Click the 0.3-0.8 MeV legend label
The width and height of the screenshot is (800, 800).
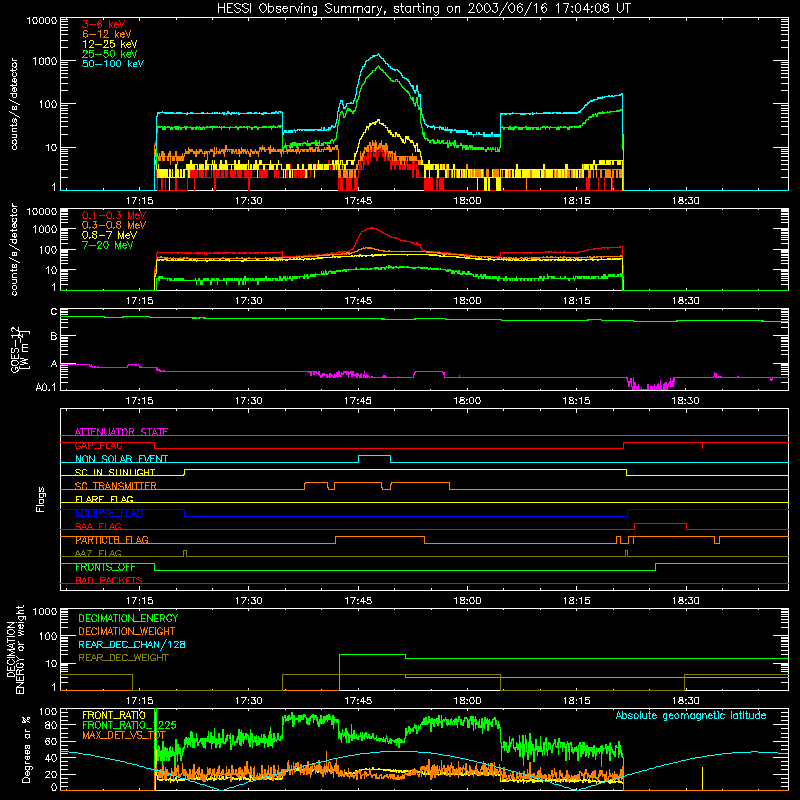click(x=114, y=225)
